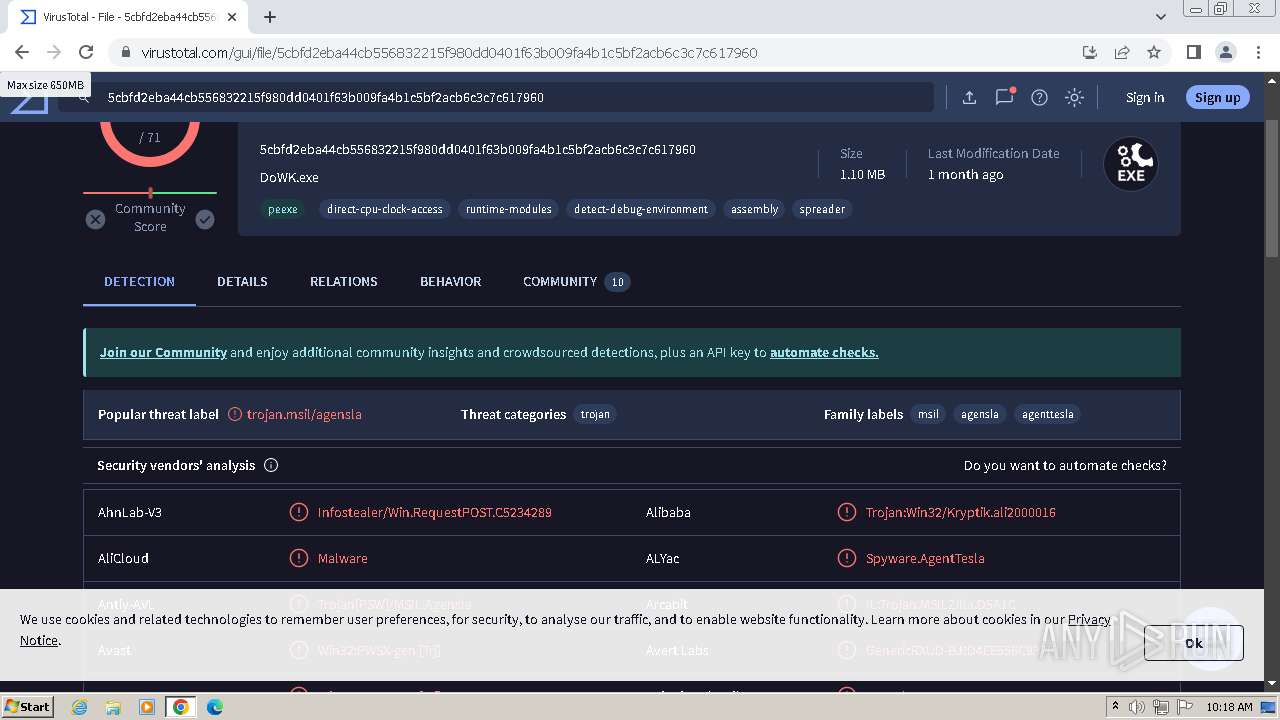Click the EXE file type icon
The image size is (1280, 720).
pos(1131,164)
